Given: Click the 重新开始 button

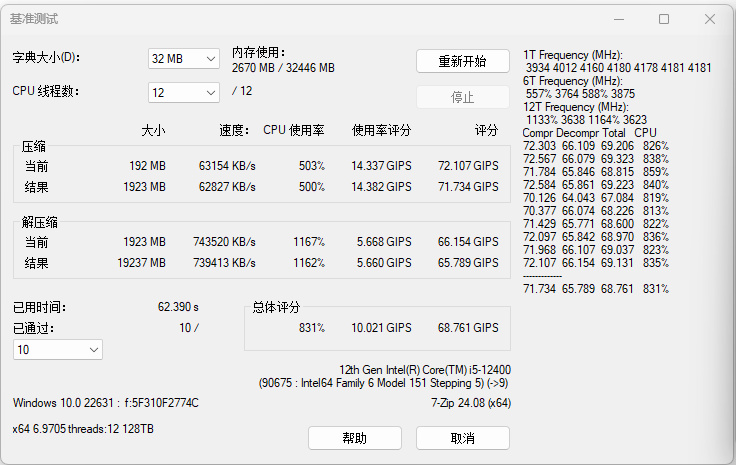Looking at the screenshot, I should pyautogui.click(x=462, y=61).
